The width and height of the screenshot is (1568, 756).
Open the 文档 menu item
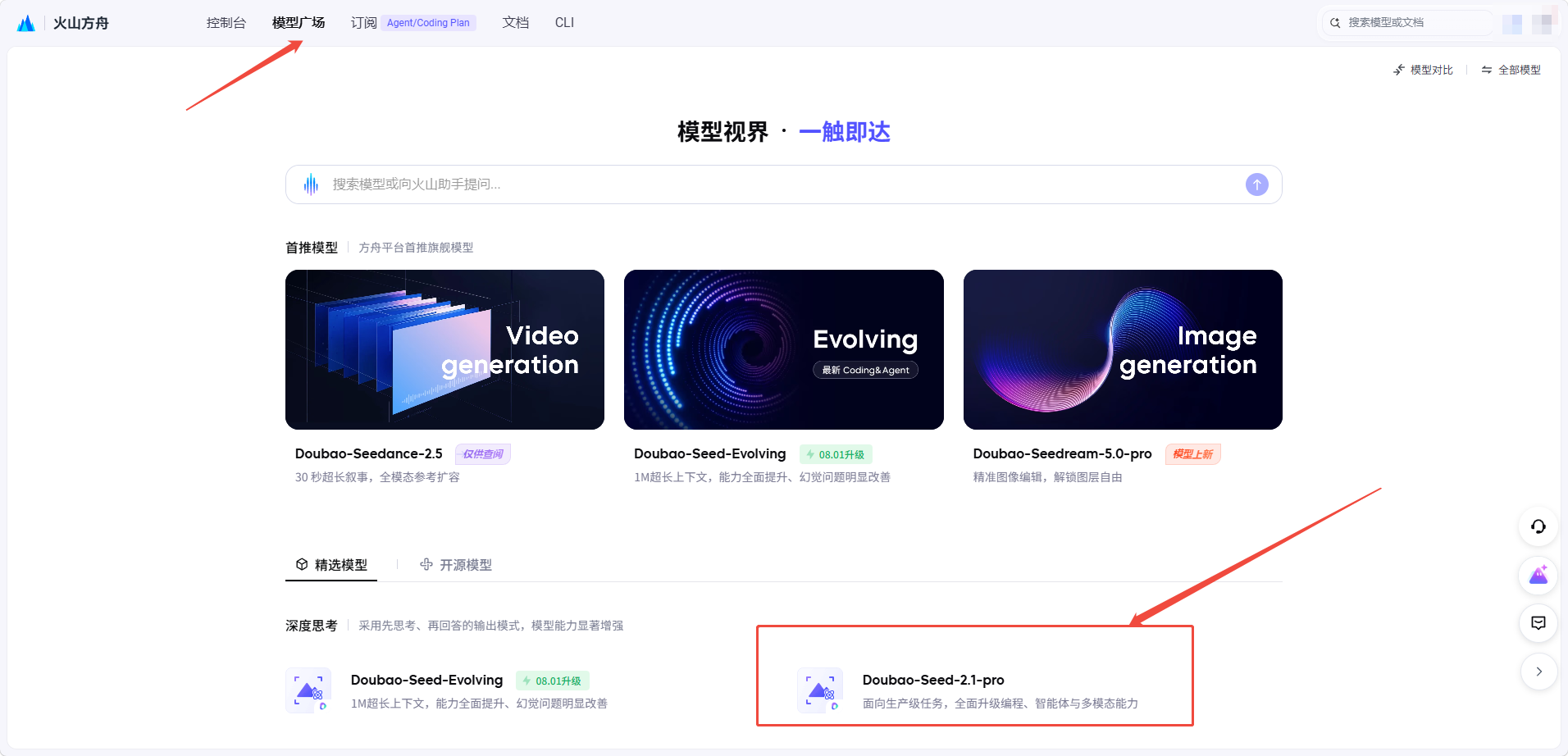pos(515,23)
